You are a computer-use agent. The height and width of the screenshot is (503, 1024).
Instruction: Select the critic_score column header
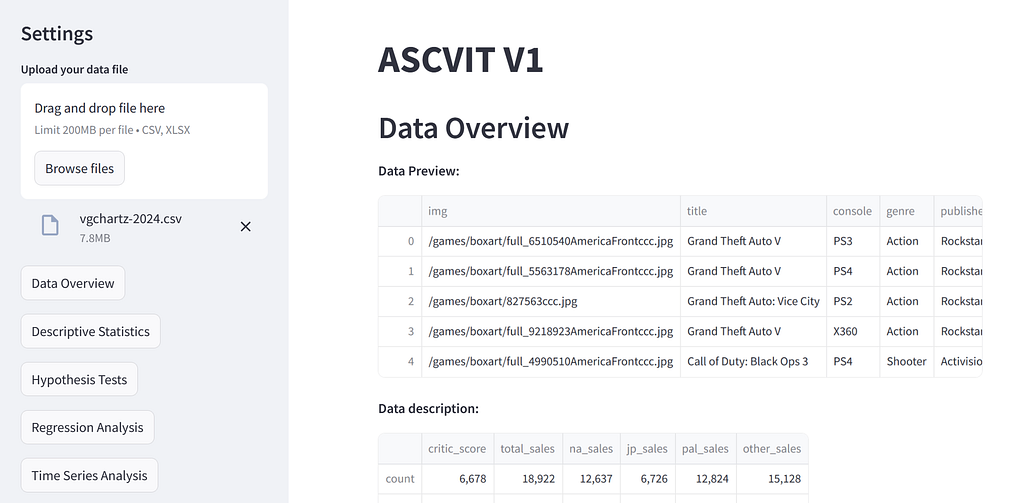[458, 449]
